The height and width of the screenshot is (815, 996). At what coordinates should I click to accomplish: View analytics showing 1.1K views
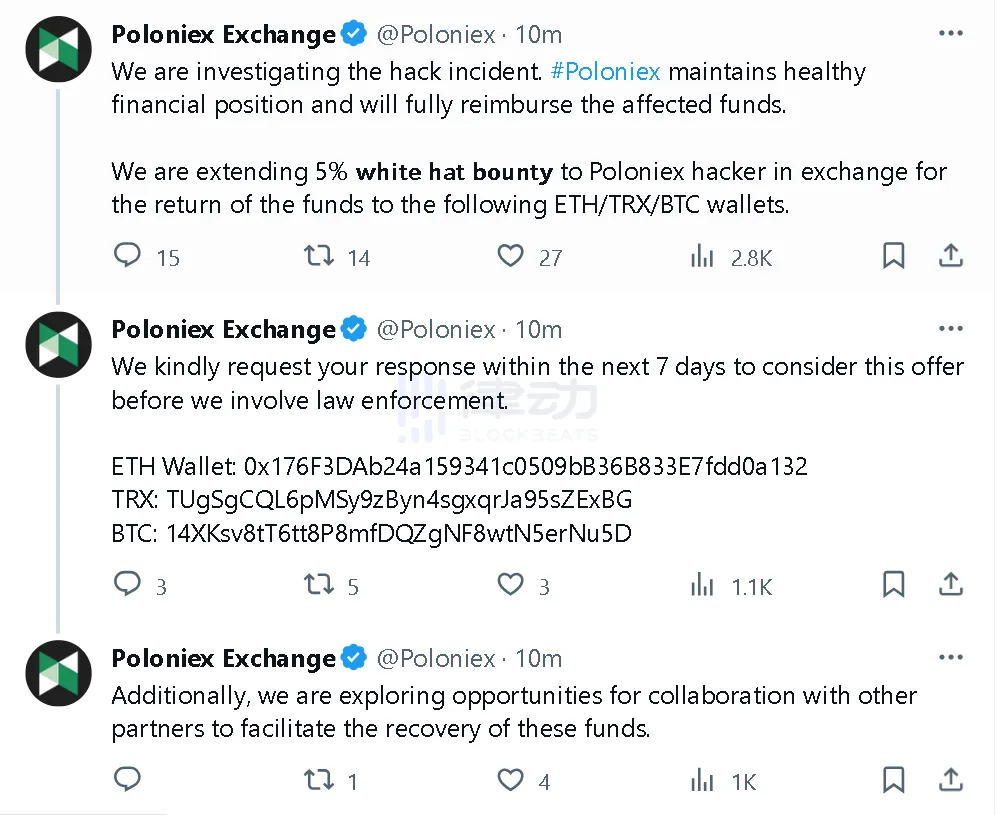[703, 585]
